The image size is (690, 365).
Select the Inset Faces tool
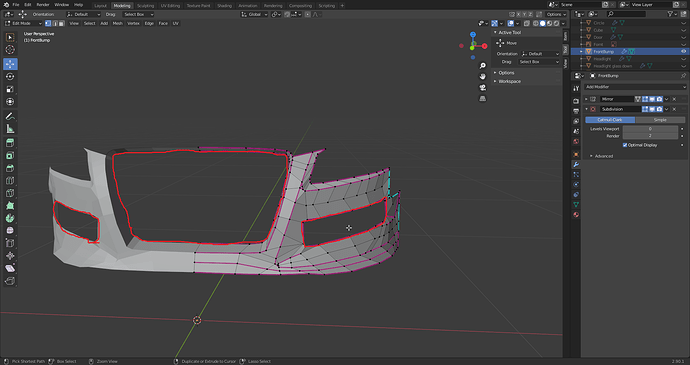[10, 155]
